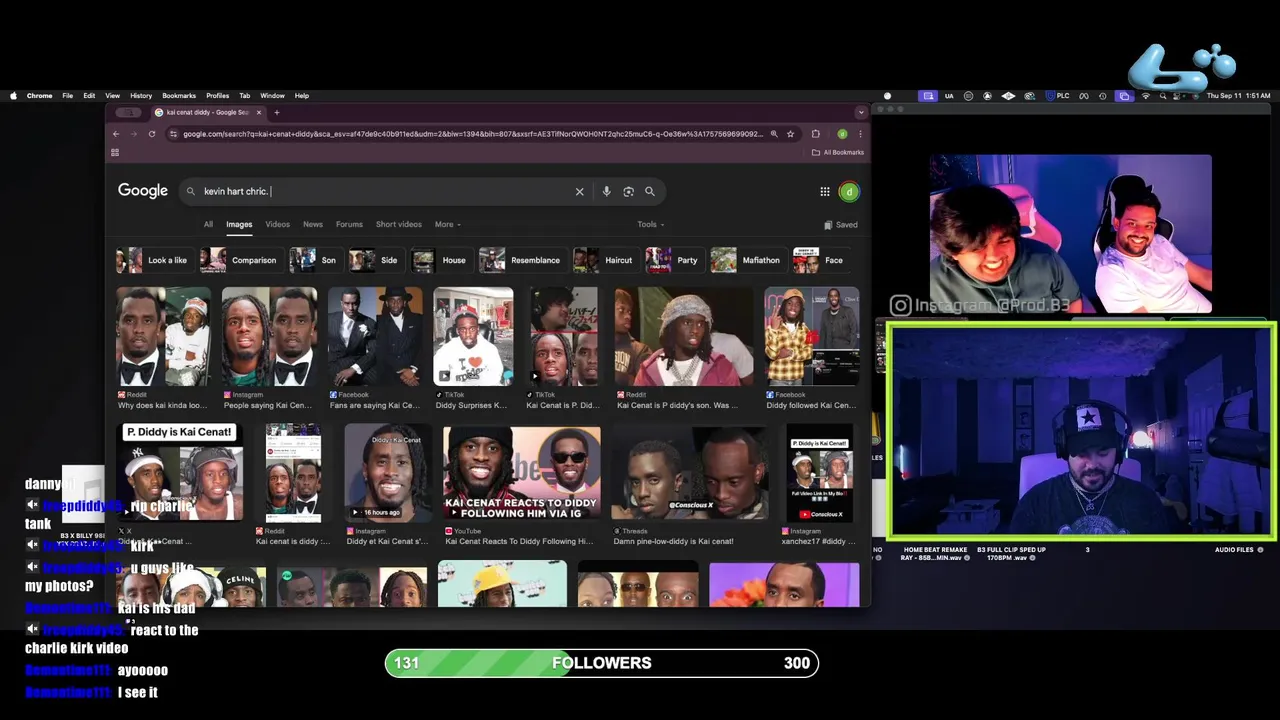
Task: Click the UA icon in the menu bar
Action: tap(949, 96)
